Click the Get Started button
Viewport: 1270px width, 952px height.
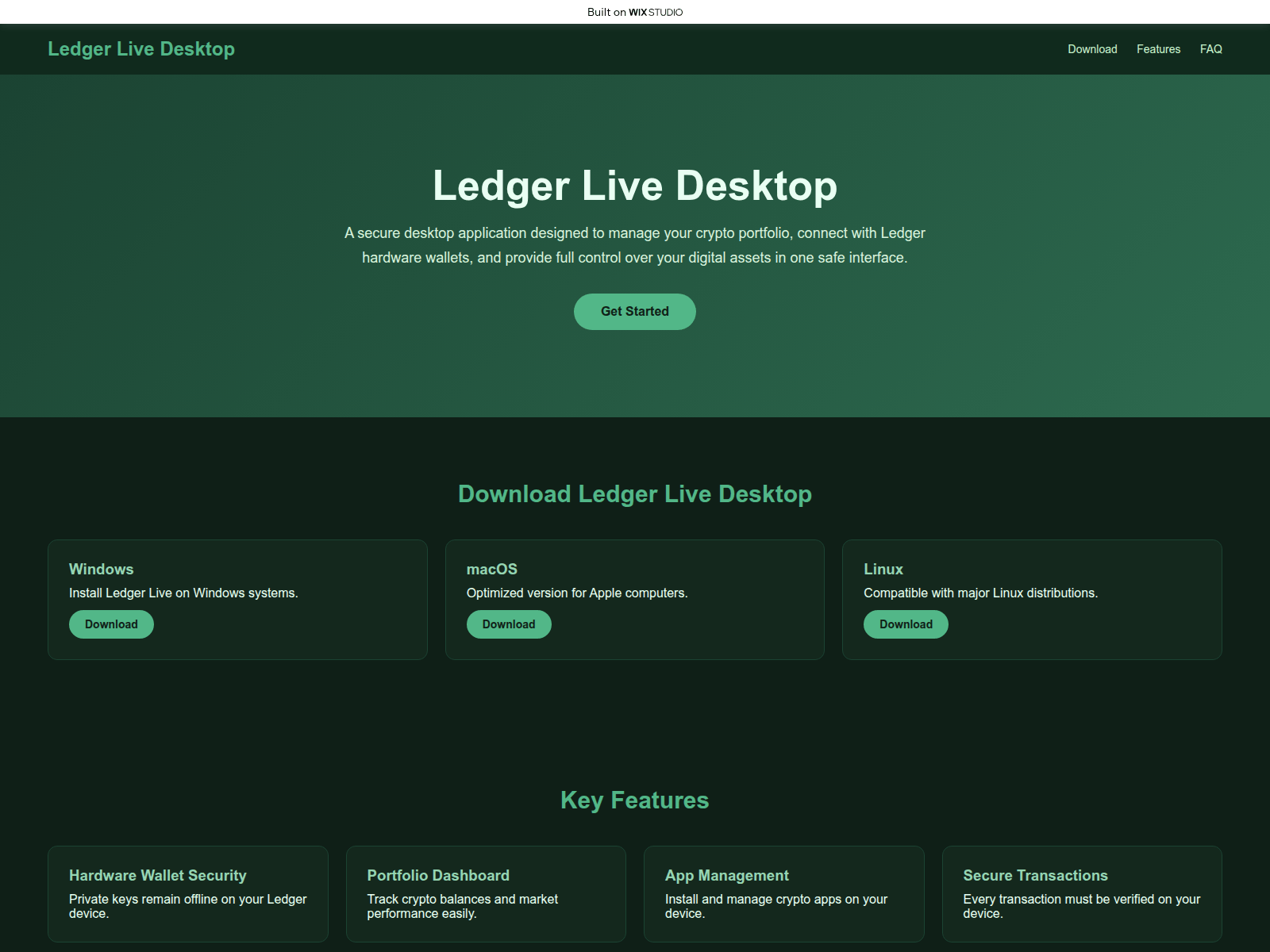(x=635, y=312)
